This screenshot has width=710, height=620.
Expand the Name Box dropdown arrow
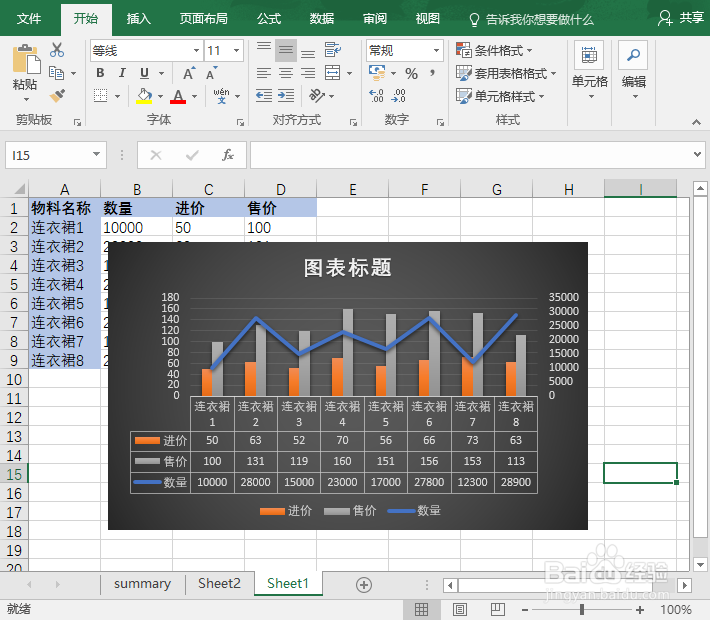(96, 155)
